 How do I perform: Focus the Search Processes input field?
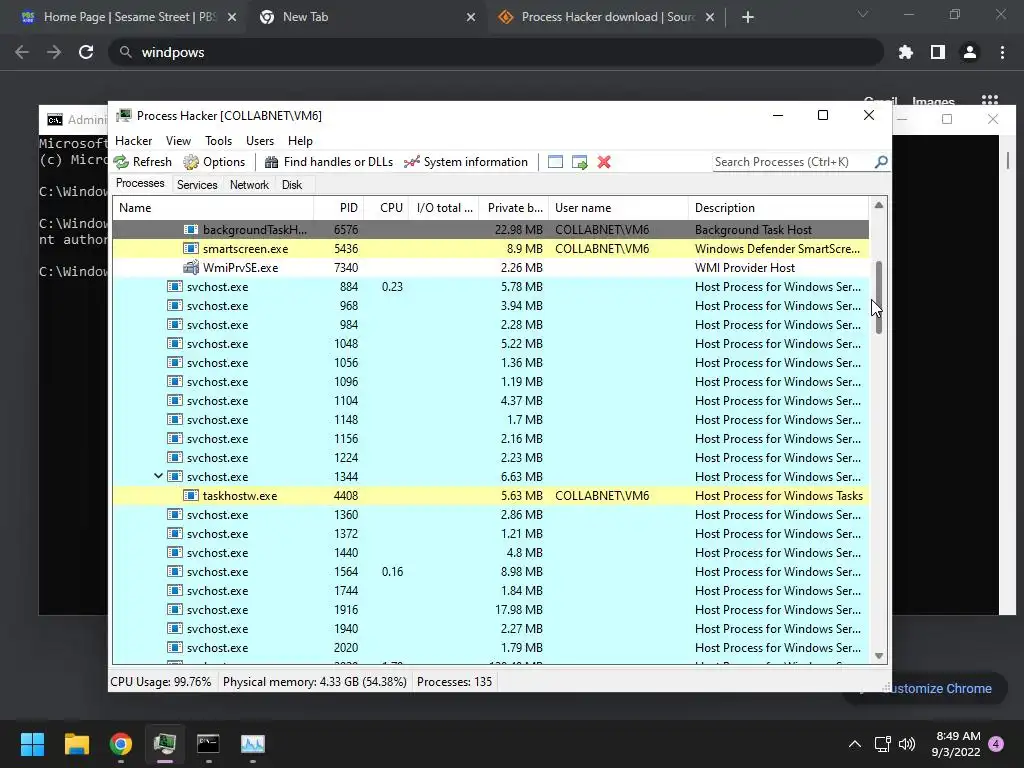click(x=793, y=162)
